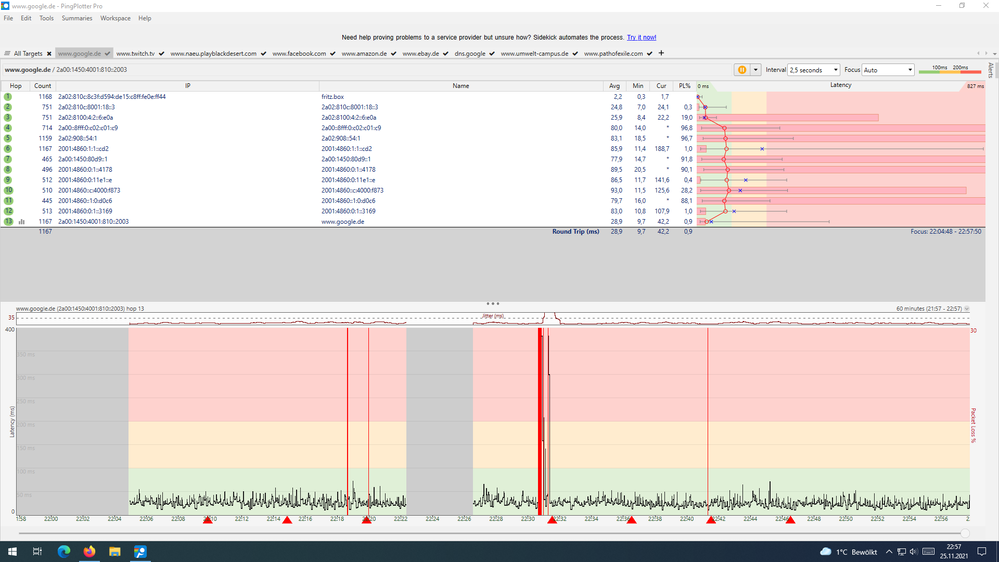Switch to the www.facebook.com tab

coord(299,54)
